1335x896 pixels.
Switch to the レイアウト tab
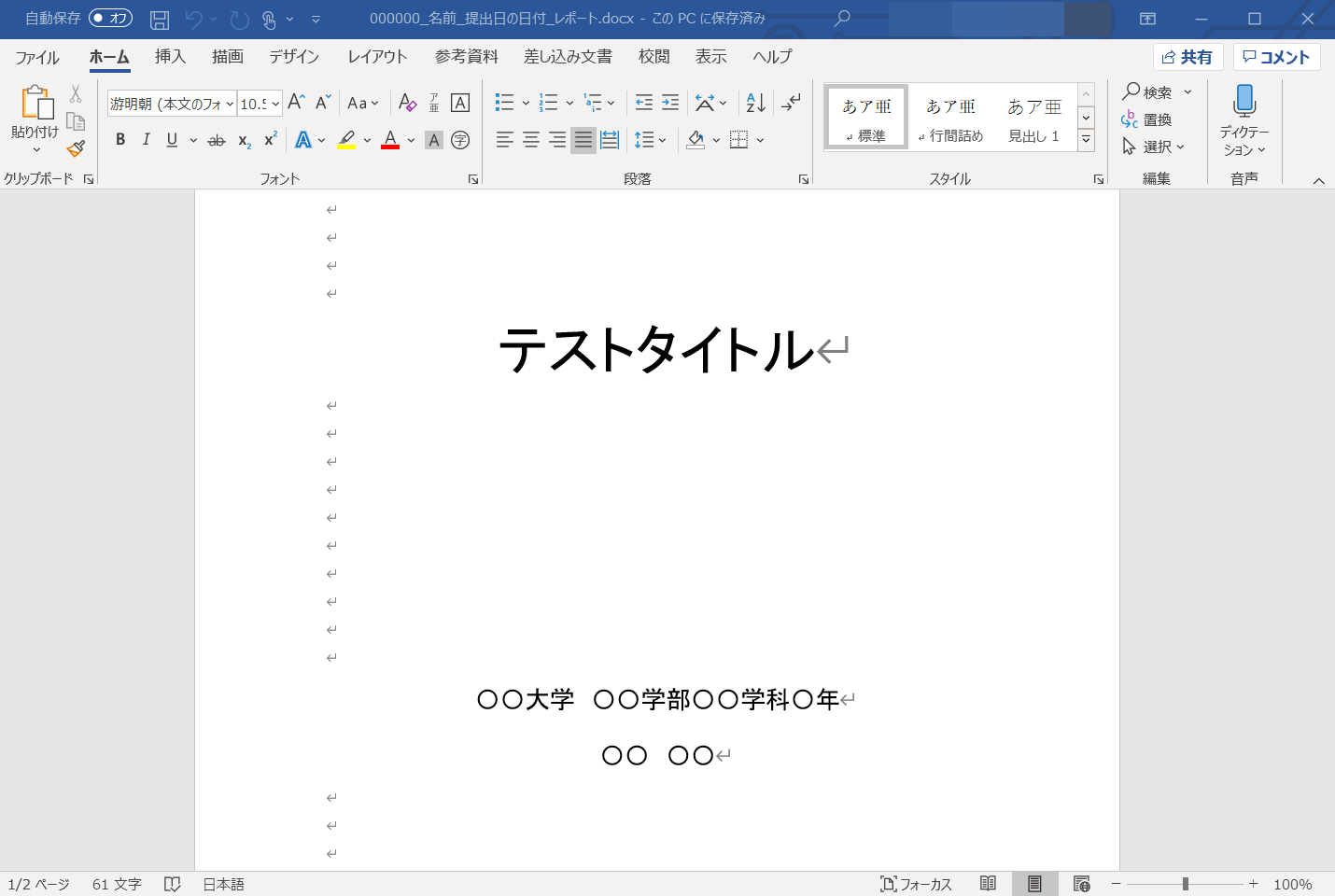[x=377, y=57]
